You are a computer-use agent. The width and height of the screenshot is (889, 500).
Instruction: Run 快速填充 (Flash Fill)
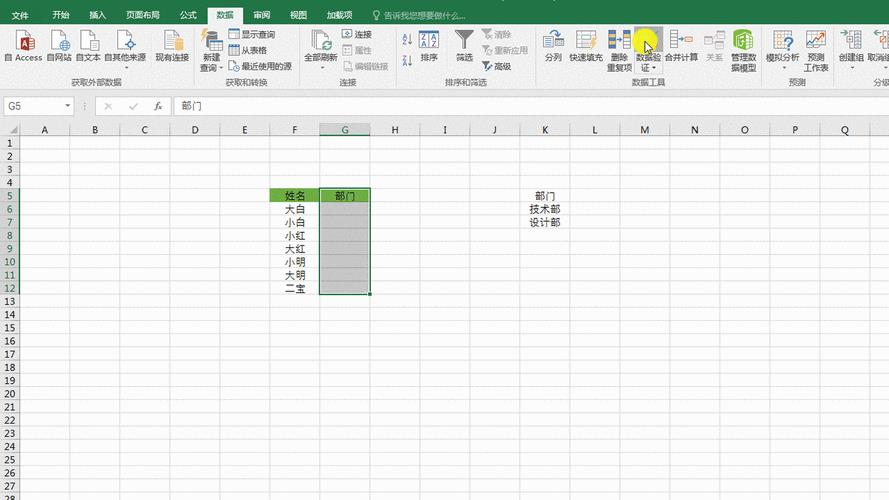[587, 46]
